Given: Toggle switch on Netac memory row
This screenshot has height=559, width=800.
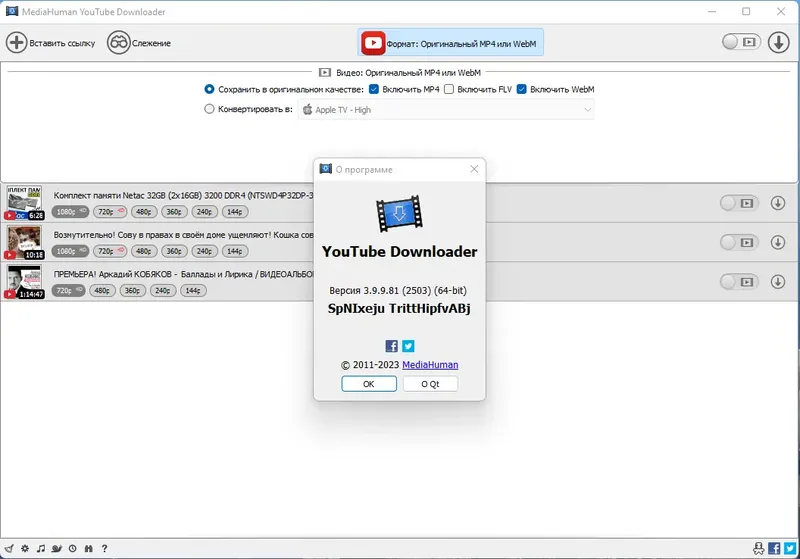Looking at the screenshot, I should pyautogui.click(x=739, y=203).
